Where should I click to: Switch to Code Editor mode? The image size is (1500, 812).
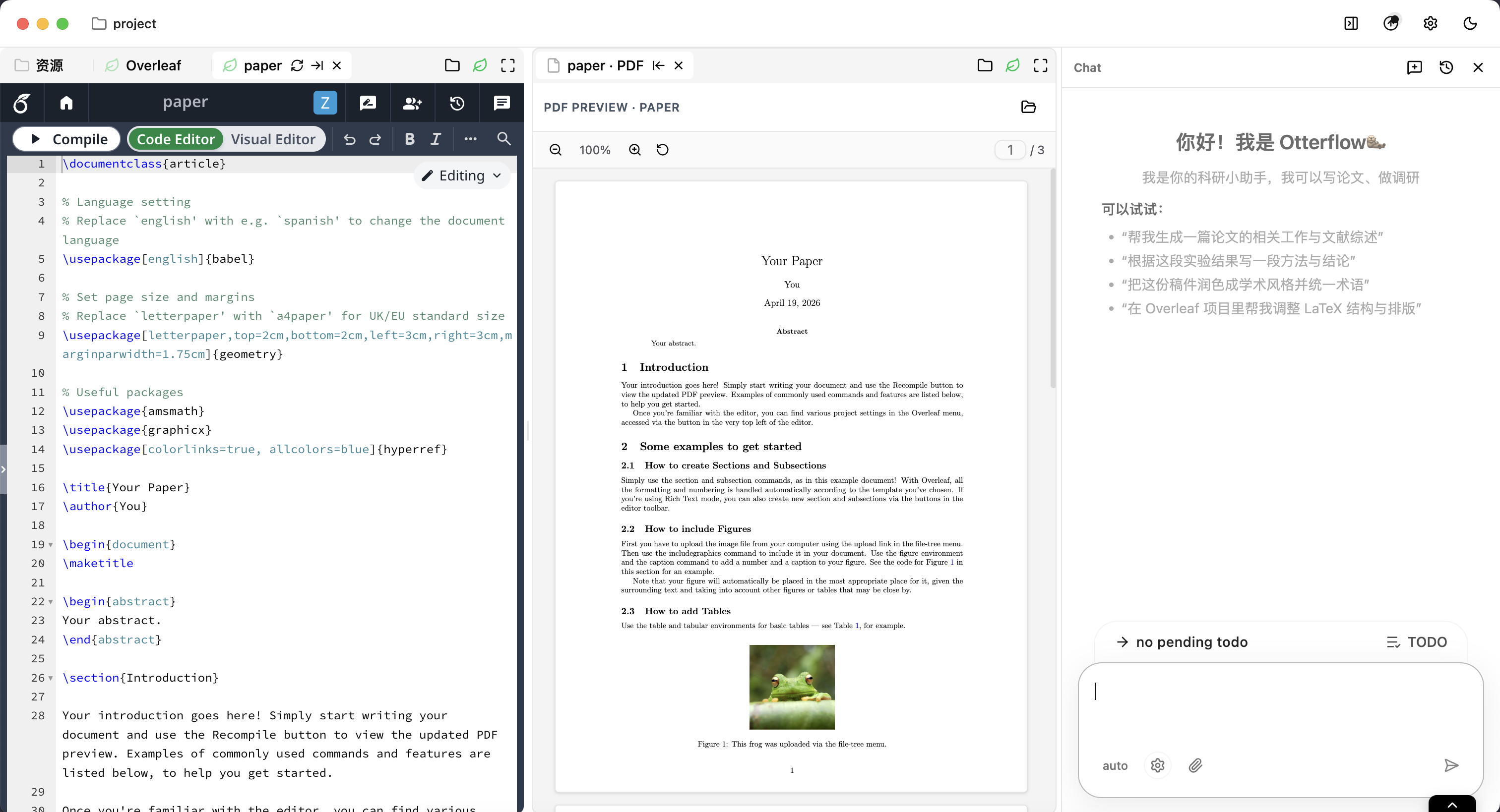176,139
